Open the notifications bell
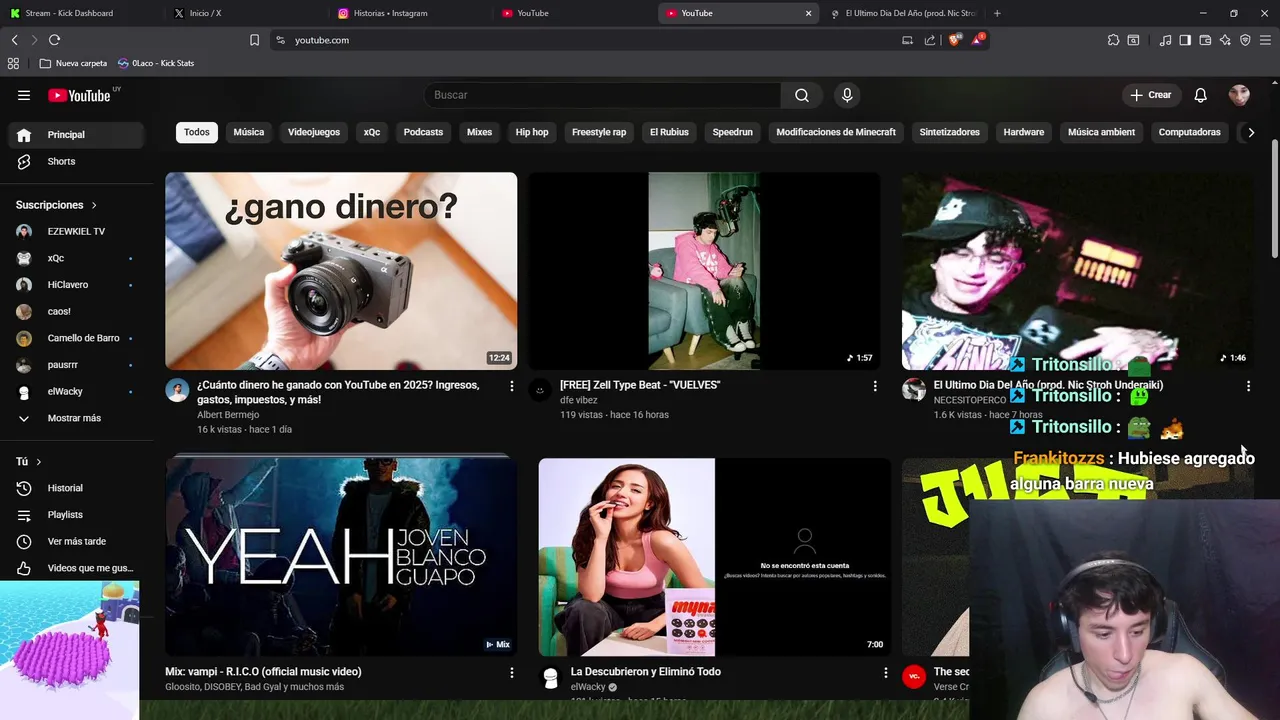 (1200, 95)
